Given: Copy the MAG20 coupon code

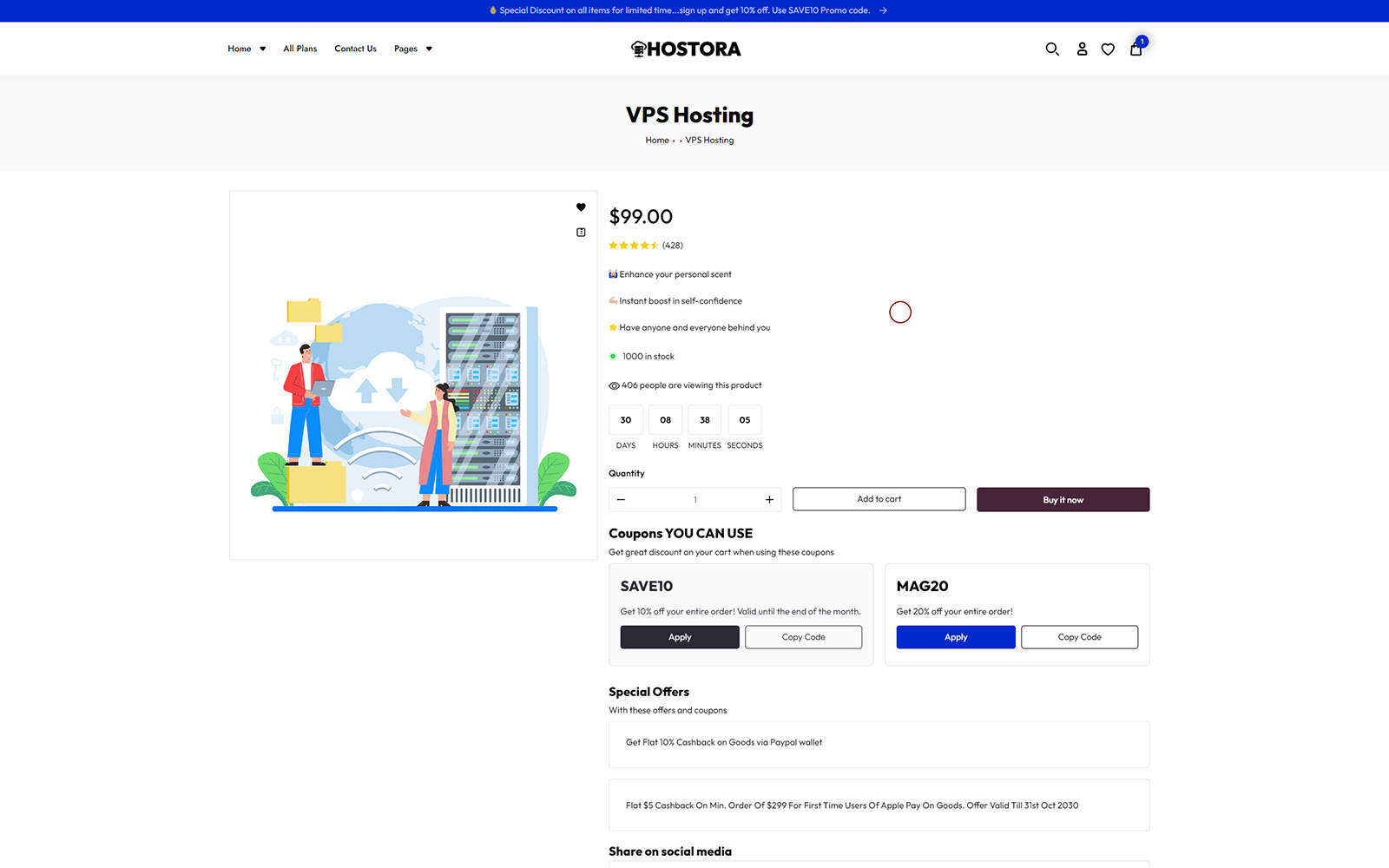Looking at the screenshot, I should (1079, 637).
